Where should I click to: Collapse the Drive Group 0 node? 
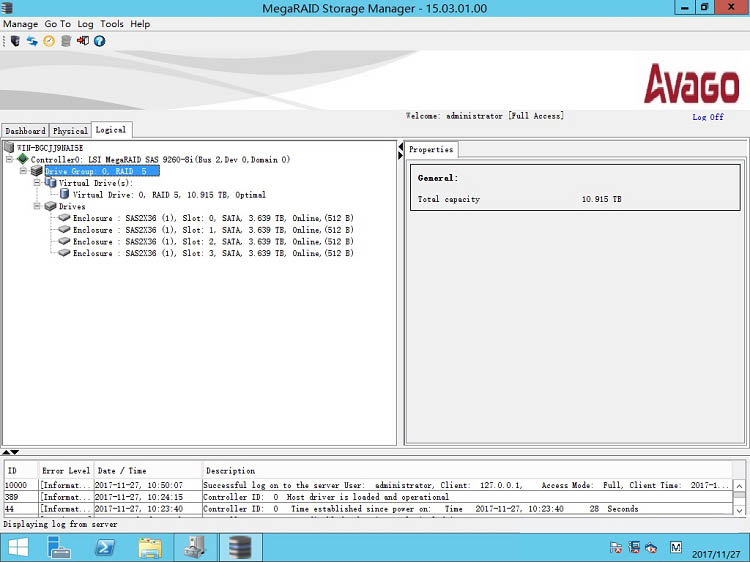(x=23, y=171)
